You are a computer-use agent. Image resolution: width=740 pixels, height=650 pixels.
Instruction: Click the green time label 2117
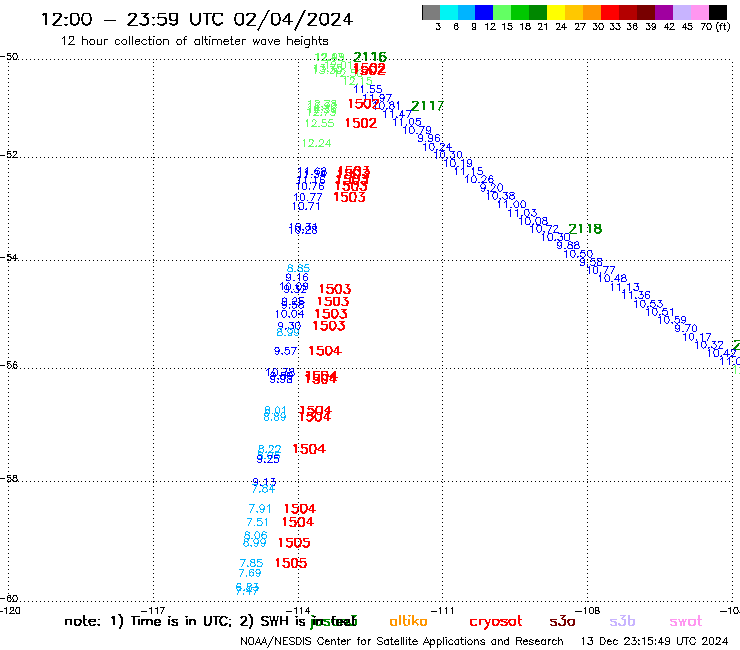(x=427, y=106)
